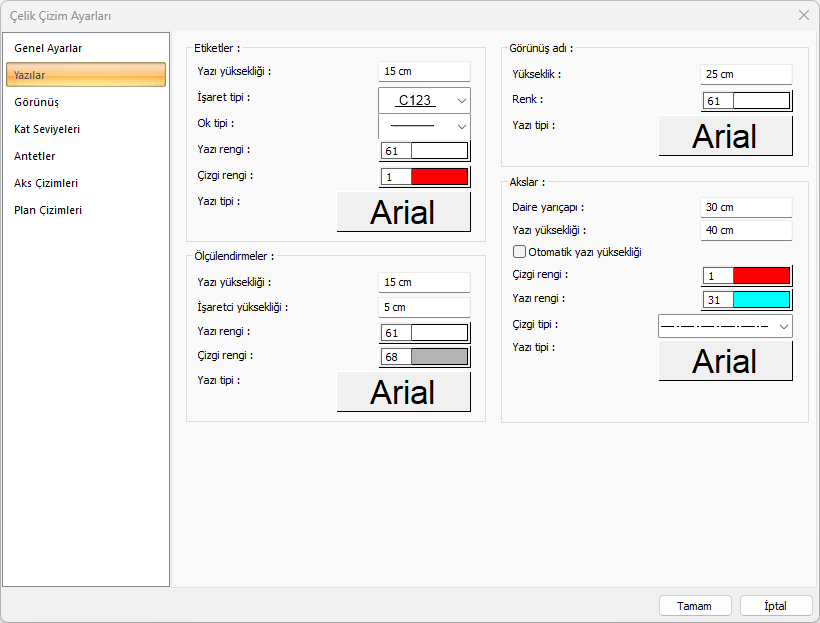Go to the Kat Seviyeleri section

[x=47, y=129]
